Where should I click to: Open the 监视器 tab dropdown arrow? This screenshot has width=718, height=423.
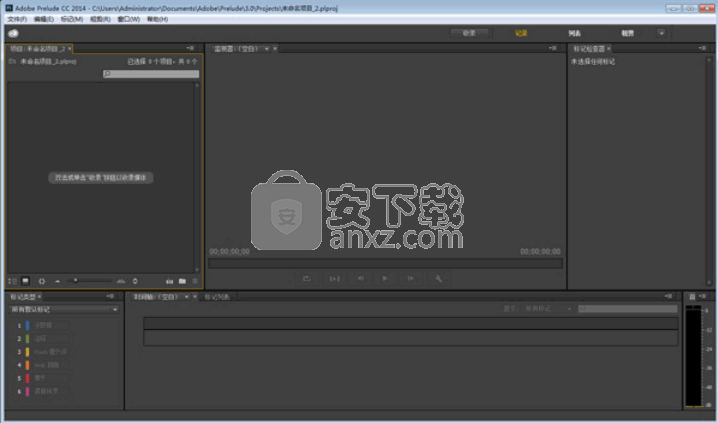click(x=267, y=49)
